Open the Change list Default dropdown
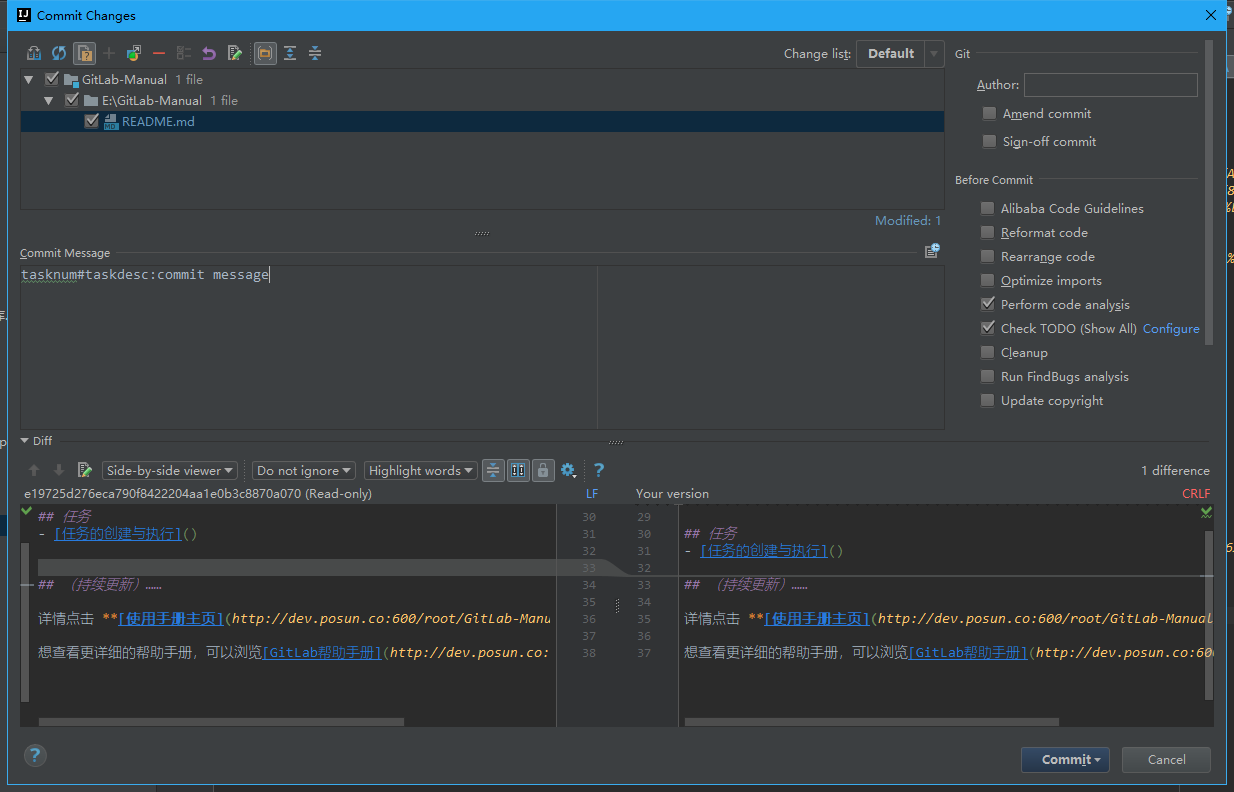1234x792 pixels. 899,54
